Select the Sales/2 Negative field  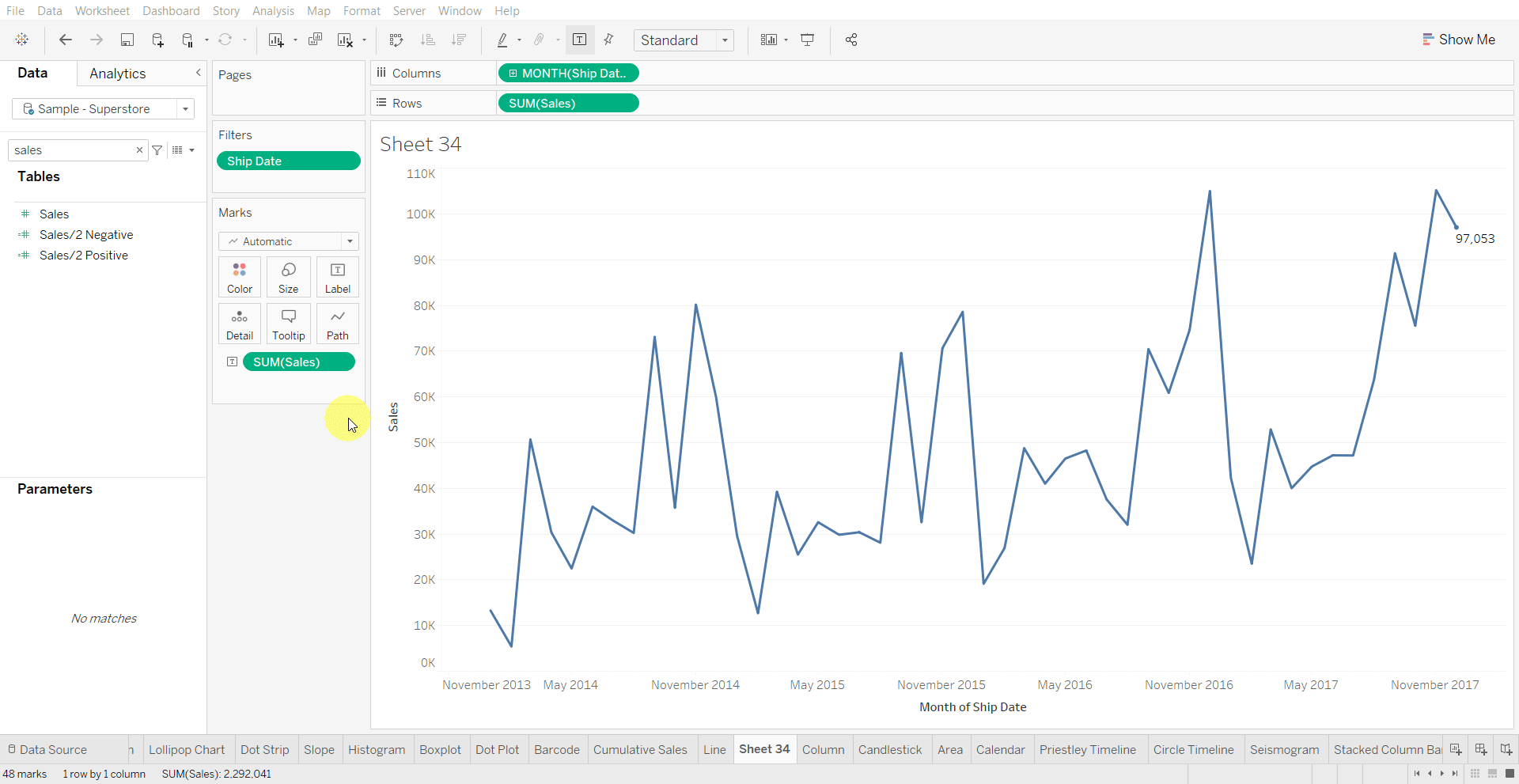[x=86, y=235]
